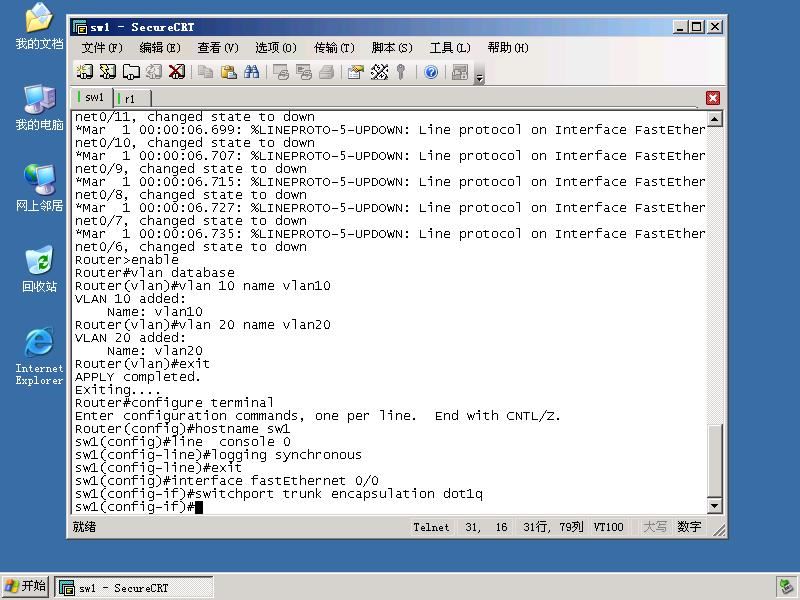Viewport: 800px width, 600px height.
Task: Click the 就绪 status text
Action: [84, 527]
